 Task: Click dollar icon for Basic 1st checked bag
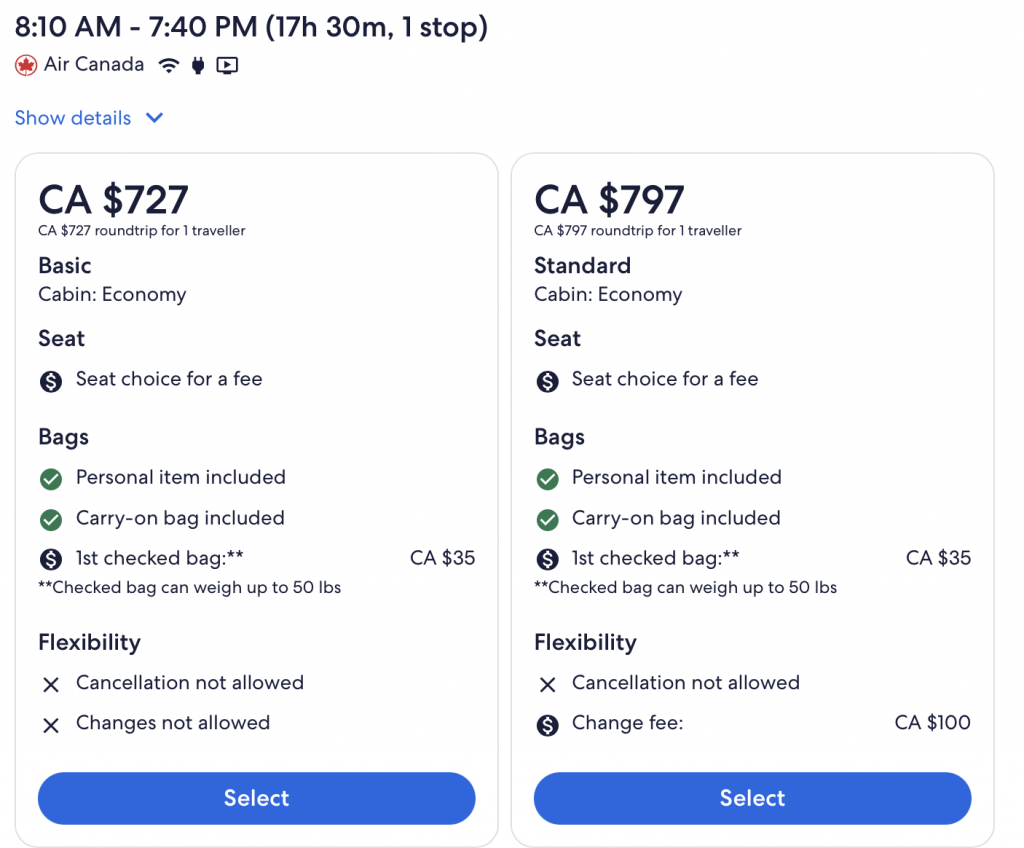[51, 560]
